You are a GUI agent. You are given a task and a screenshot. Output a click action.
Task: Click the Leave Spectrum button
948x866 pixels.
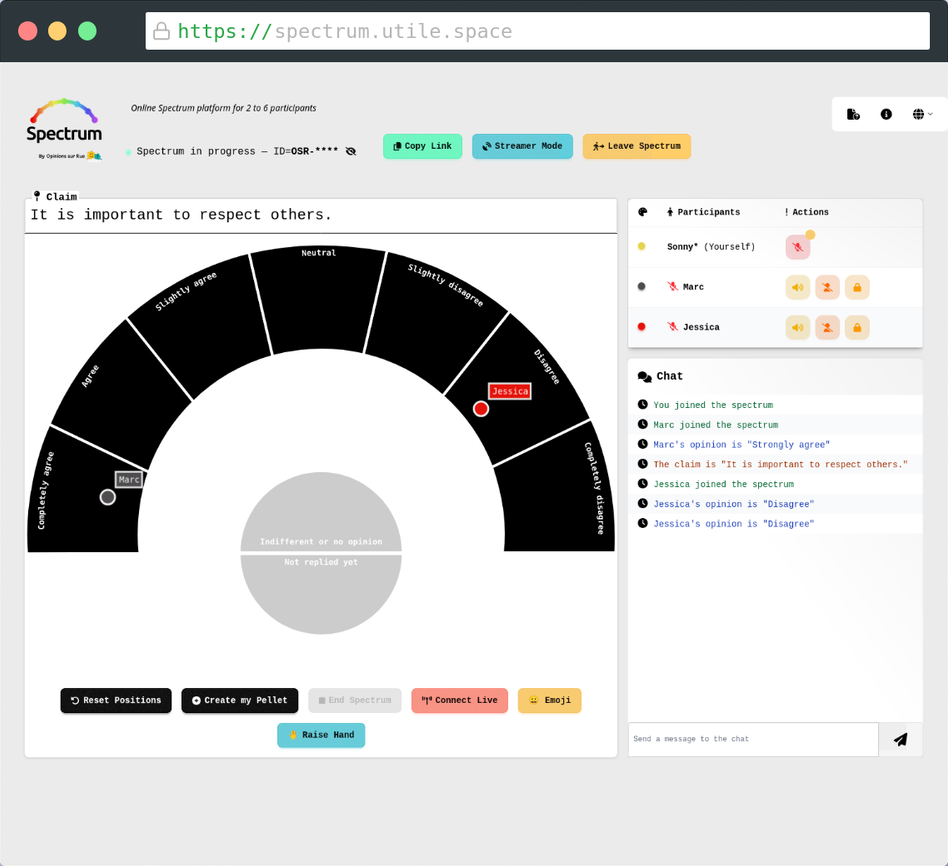(x=637, y=146)
